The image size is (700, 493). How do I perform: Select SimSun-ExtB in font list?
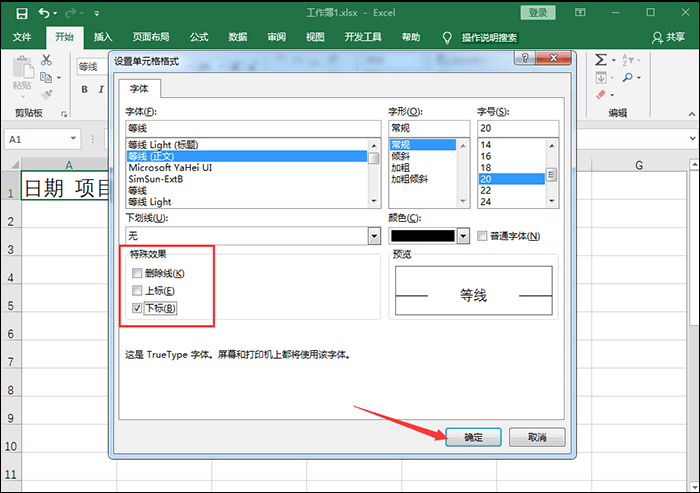[246, 179]
